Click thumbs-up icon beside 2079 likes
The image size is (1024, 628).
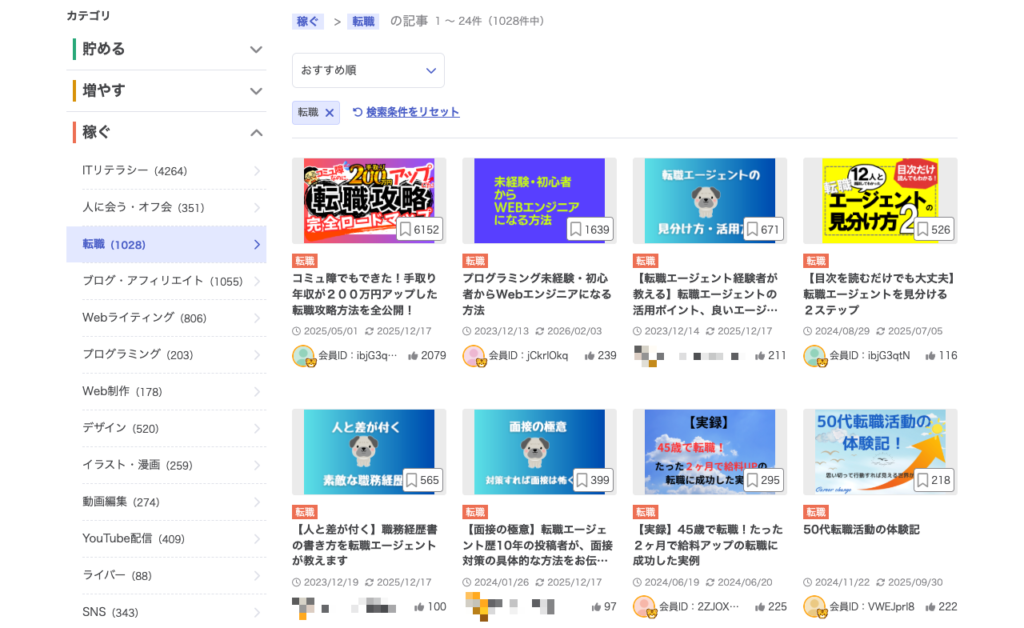412,356
